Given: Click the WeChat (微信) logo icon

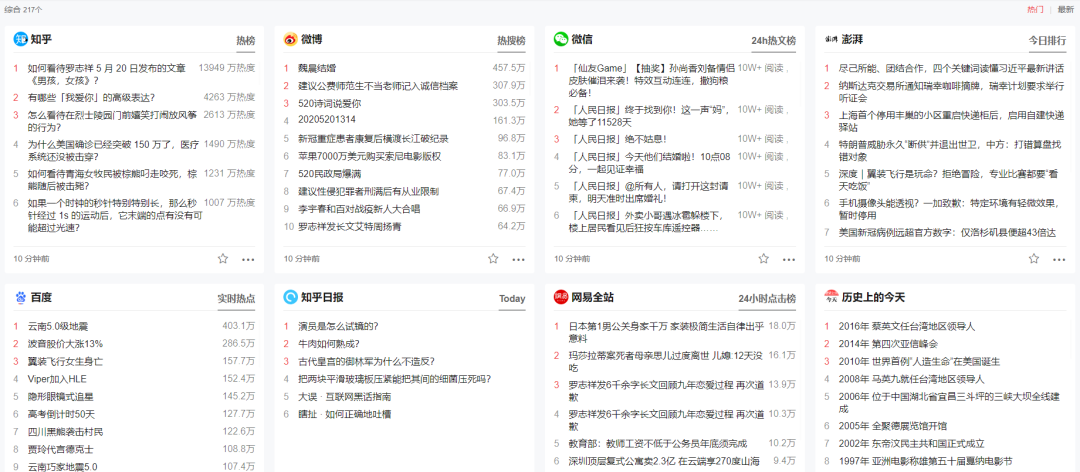Looking at the screenshot, I should point(561,39).
